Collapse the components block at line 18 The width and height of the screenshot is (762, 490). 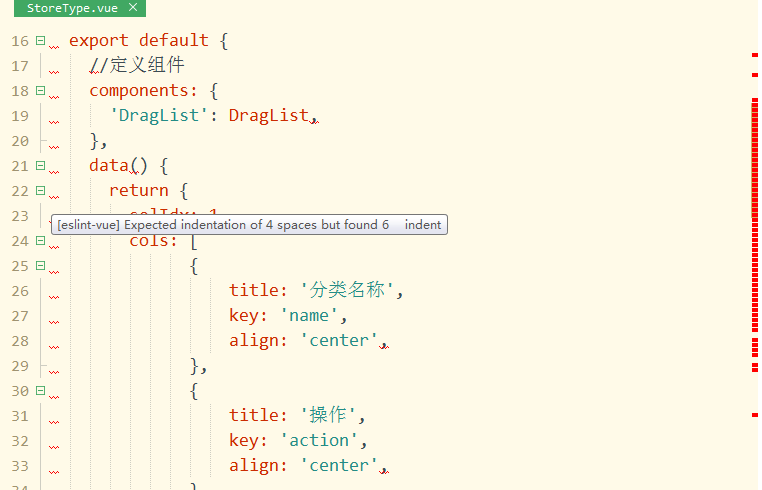tap(41, 91)
